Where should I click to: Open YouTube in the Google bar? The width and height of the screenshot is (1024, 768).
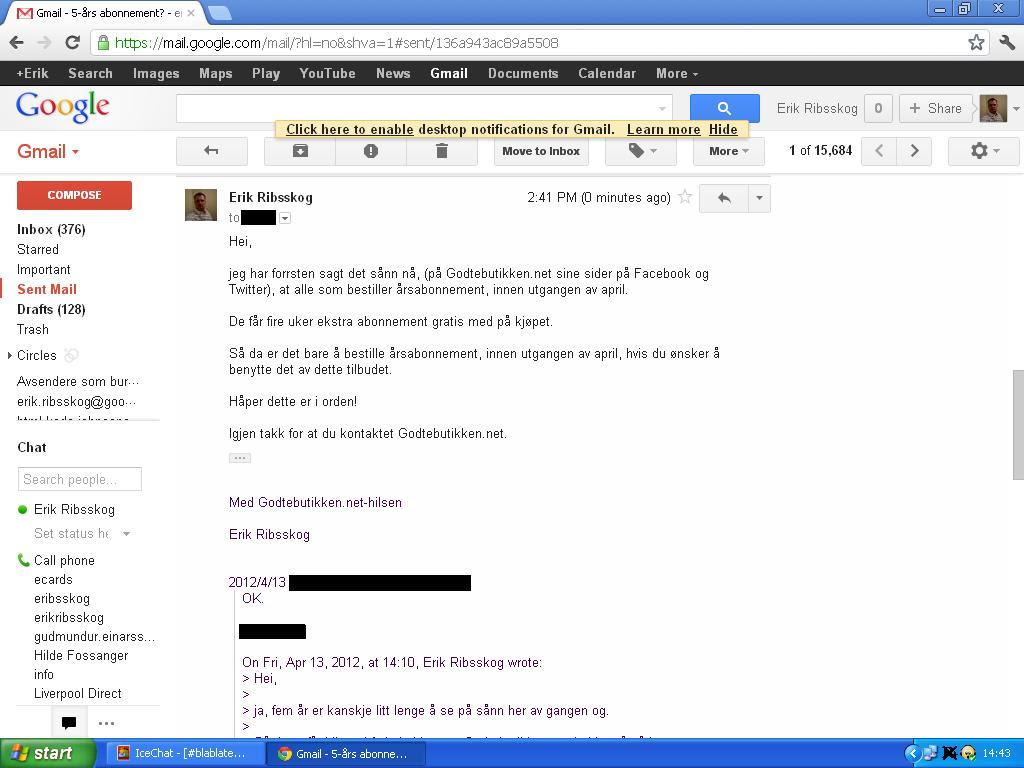click(x=327, y=73)
